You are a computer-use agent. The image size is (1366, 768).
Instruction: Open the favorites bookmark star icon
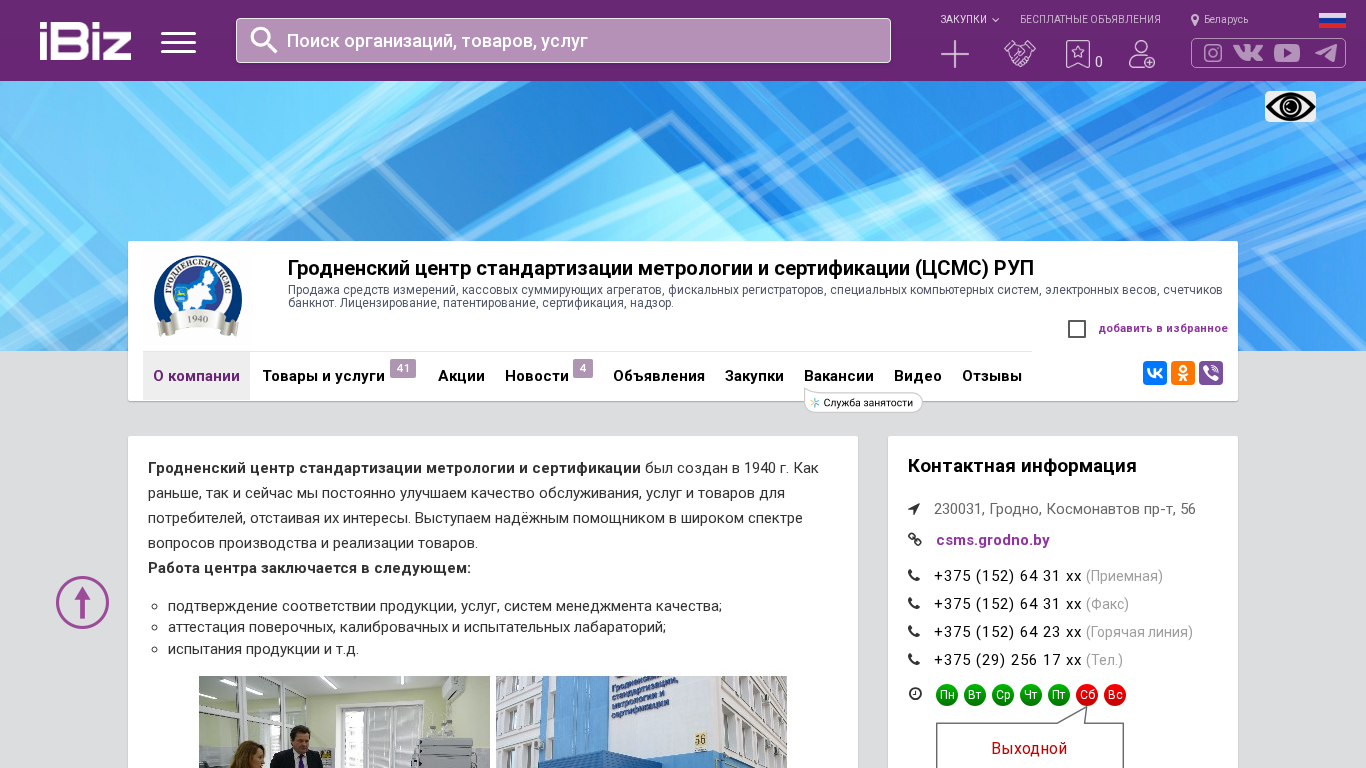point(1077,54)
